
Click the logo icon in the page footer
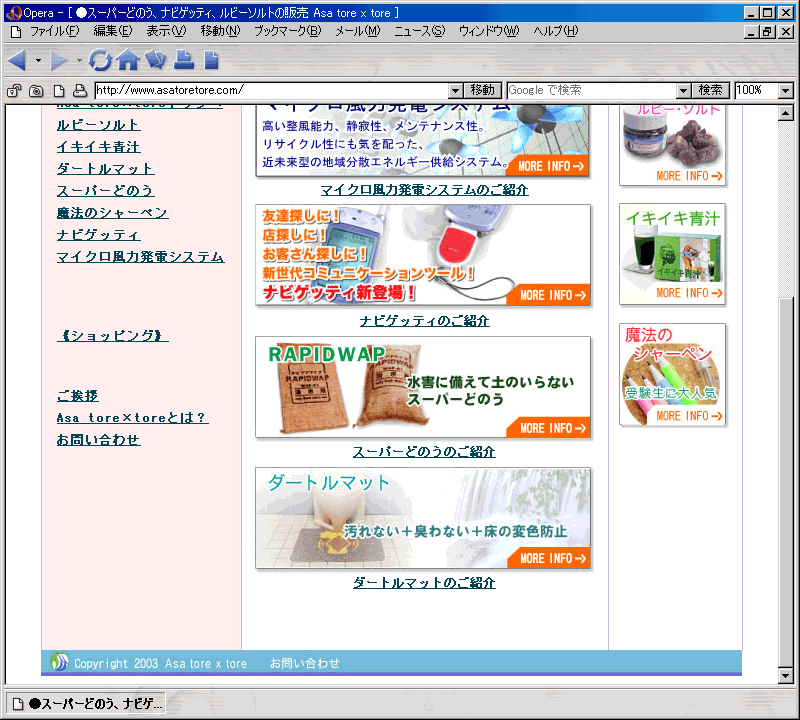59,661
